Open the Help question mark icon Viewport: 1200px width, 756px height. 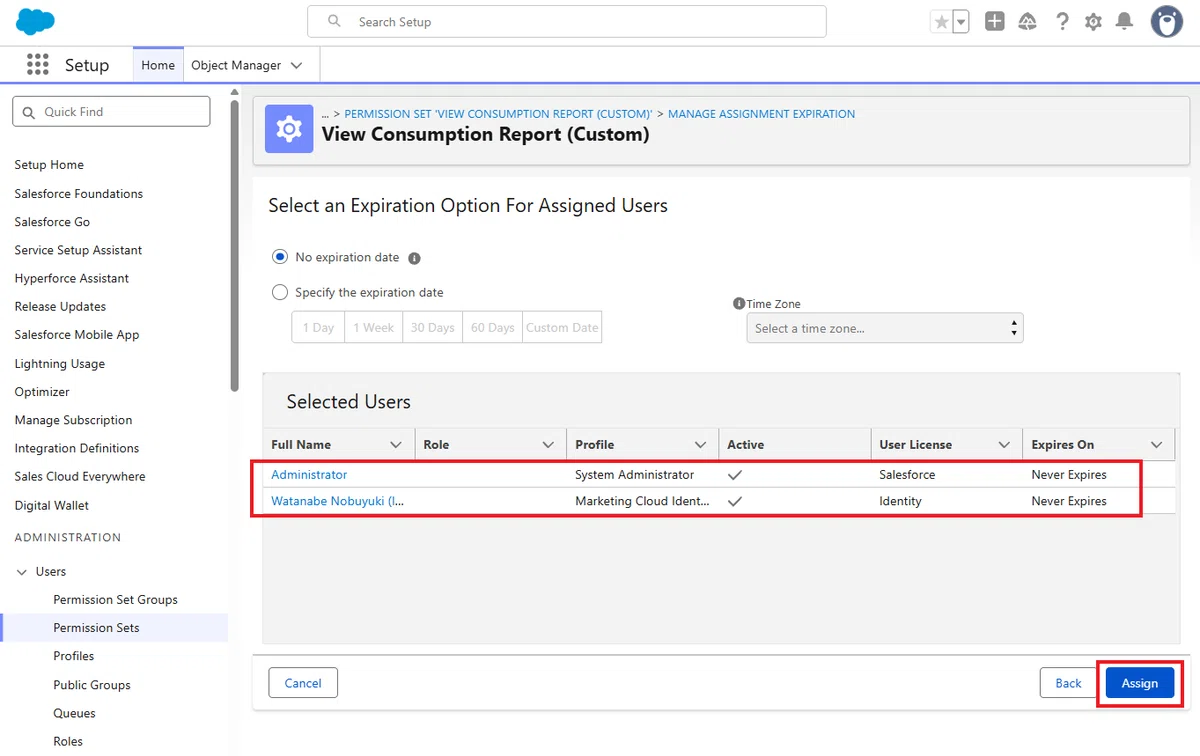click(x=1062, y=21)
